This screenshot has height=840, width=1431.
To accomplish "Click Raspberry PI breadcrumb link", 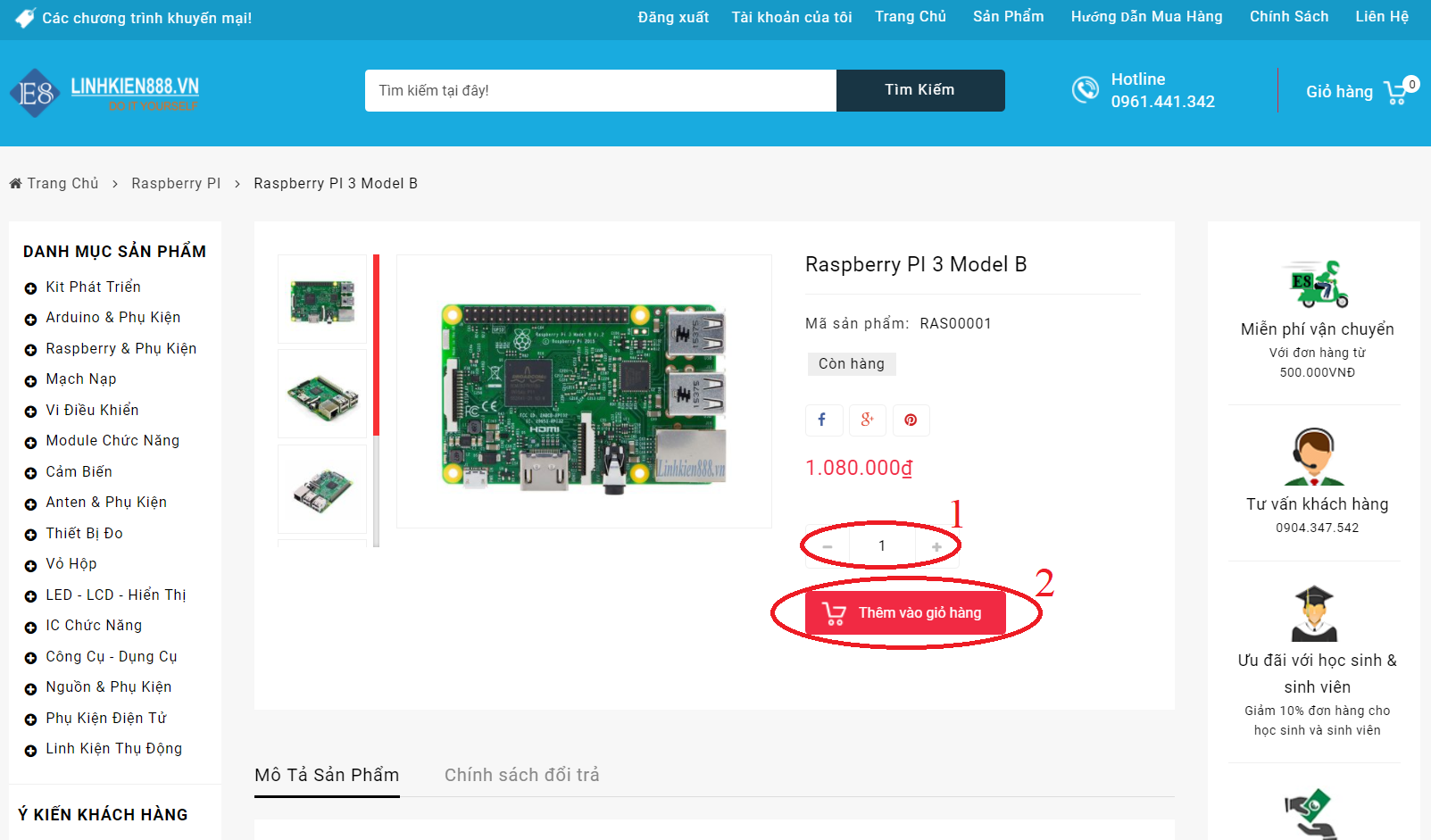I will point(176,183).
